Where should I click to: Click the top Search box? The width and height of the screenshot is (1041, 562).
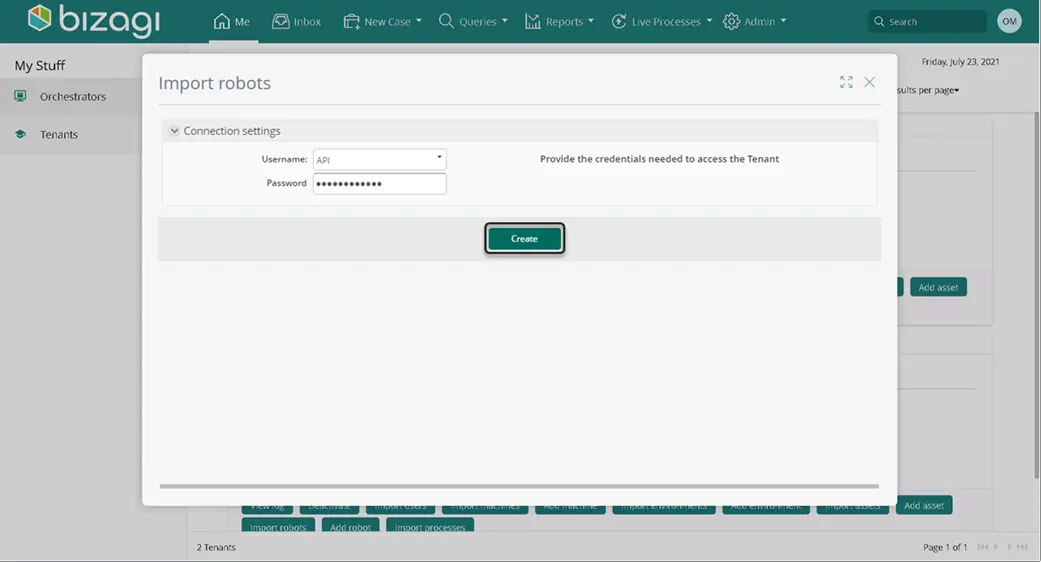pyautogui.click(x=927, y=21)
